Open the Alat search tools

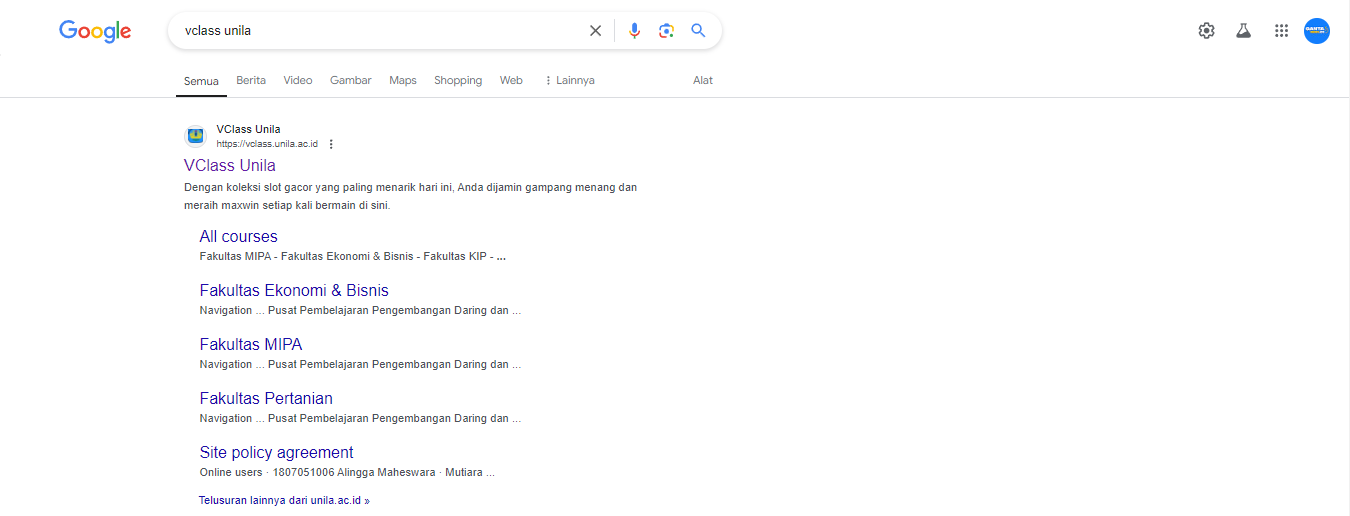(x=703, y=80)
